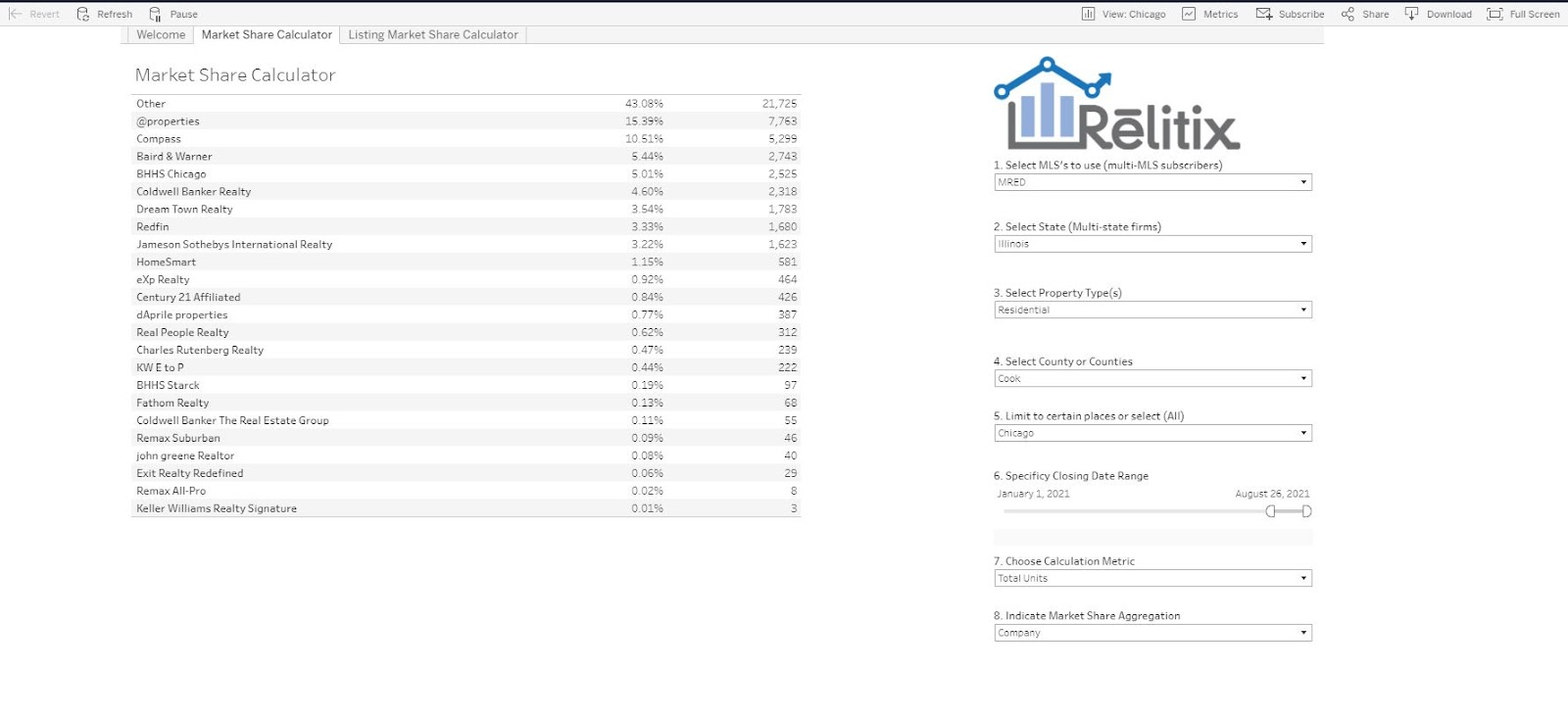This screenshot has width=1568, height=718.
Task: Click the Subscribe text label
Action: click(x=1301, y=15)
